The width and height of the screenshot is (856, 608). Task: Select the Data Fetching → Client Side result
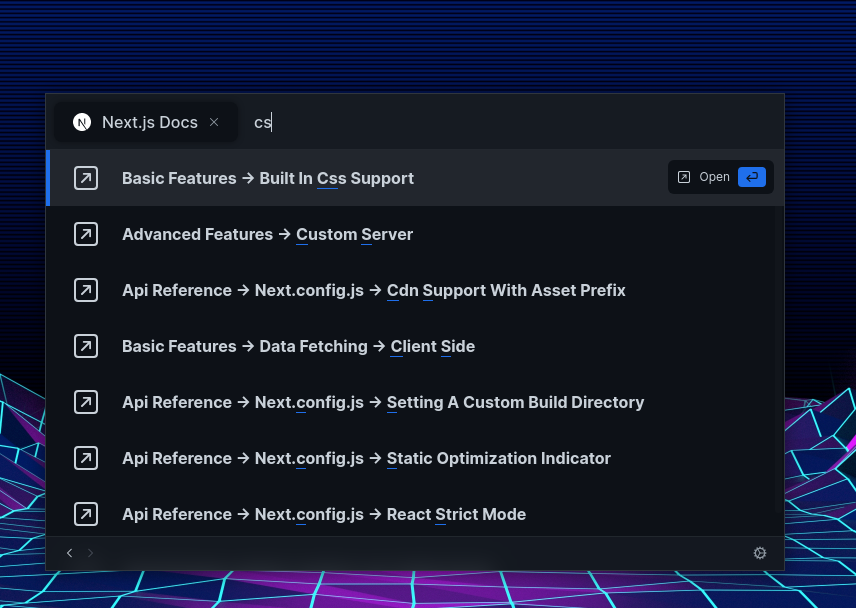click(x=415, y=346)
